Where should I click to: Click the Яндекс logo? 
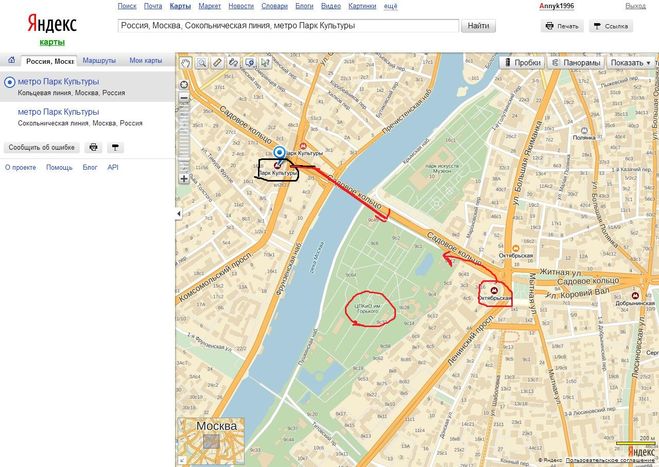(x=52, y=24)
